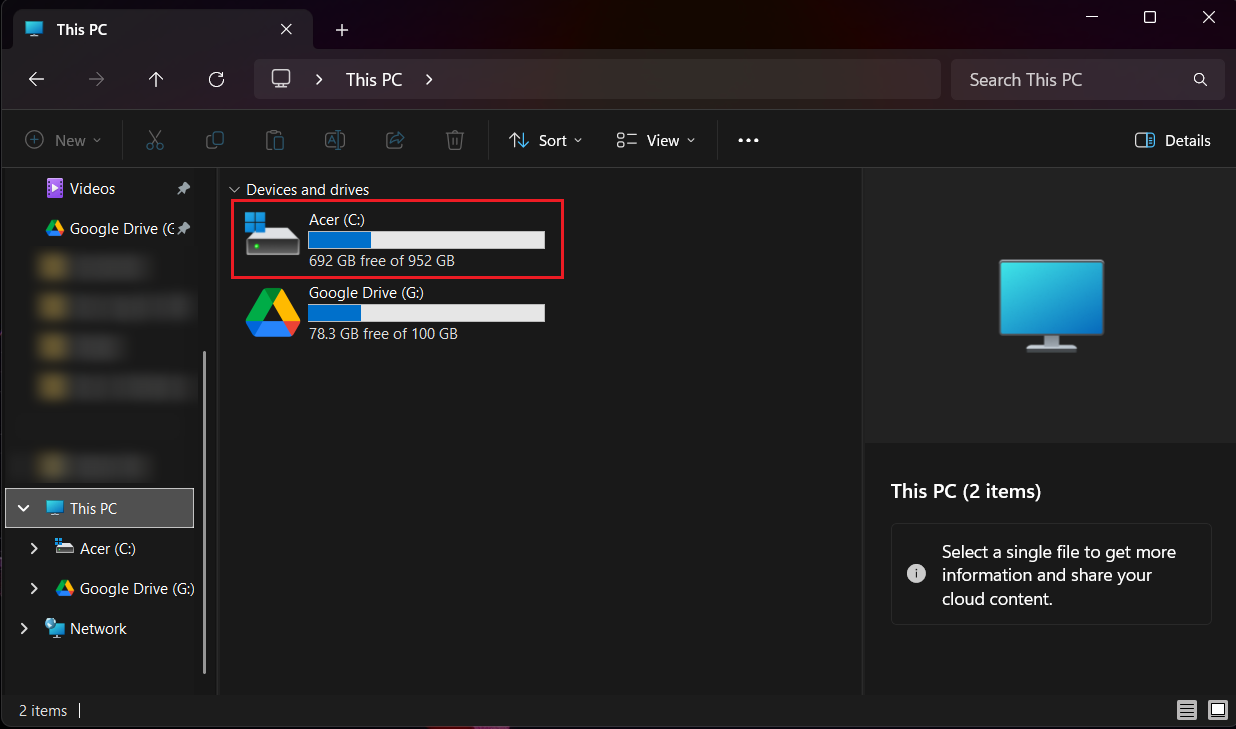Click the search magnifier icon
1236x729 pixels.
coord(1200,79)
